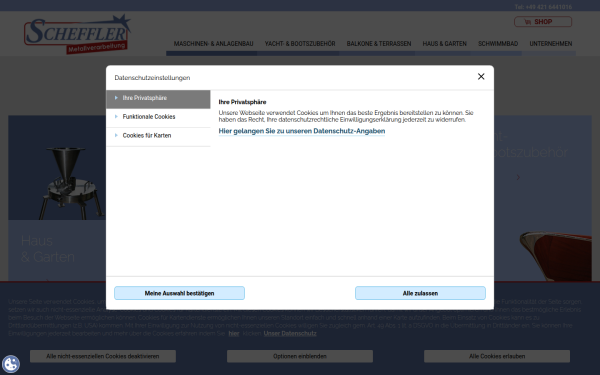Image resolution: width=600 pixels, height=375 pixels.
Task: Open Unternehmen menu
Action: point(551,44)
